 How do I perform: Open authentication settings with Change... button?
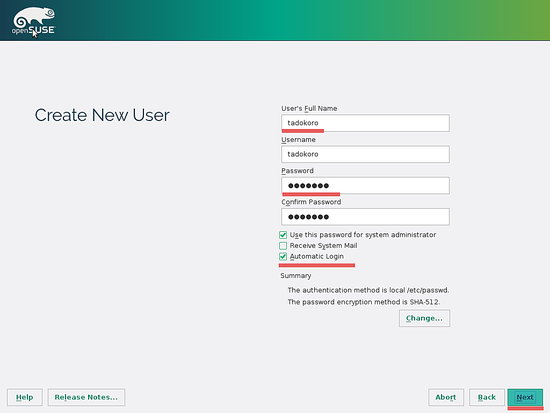424,318
